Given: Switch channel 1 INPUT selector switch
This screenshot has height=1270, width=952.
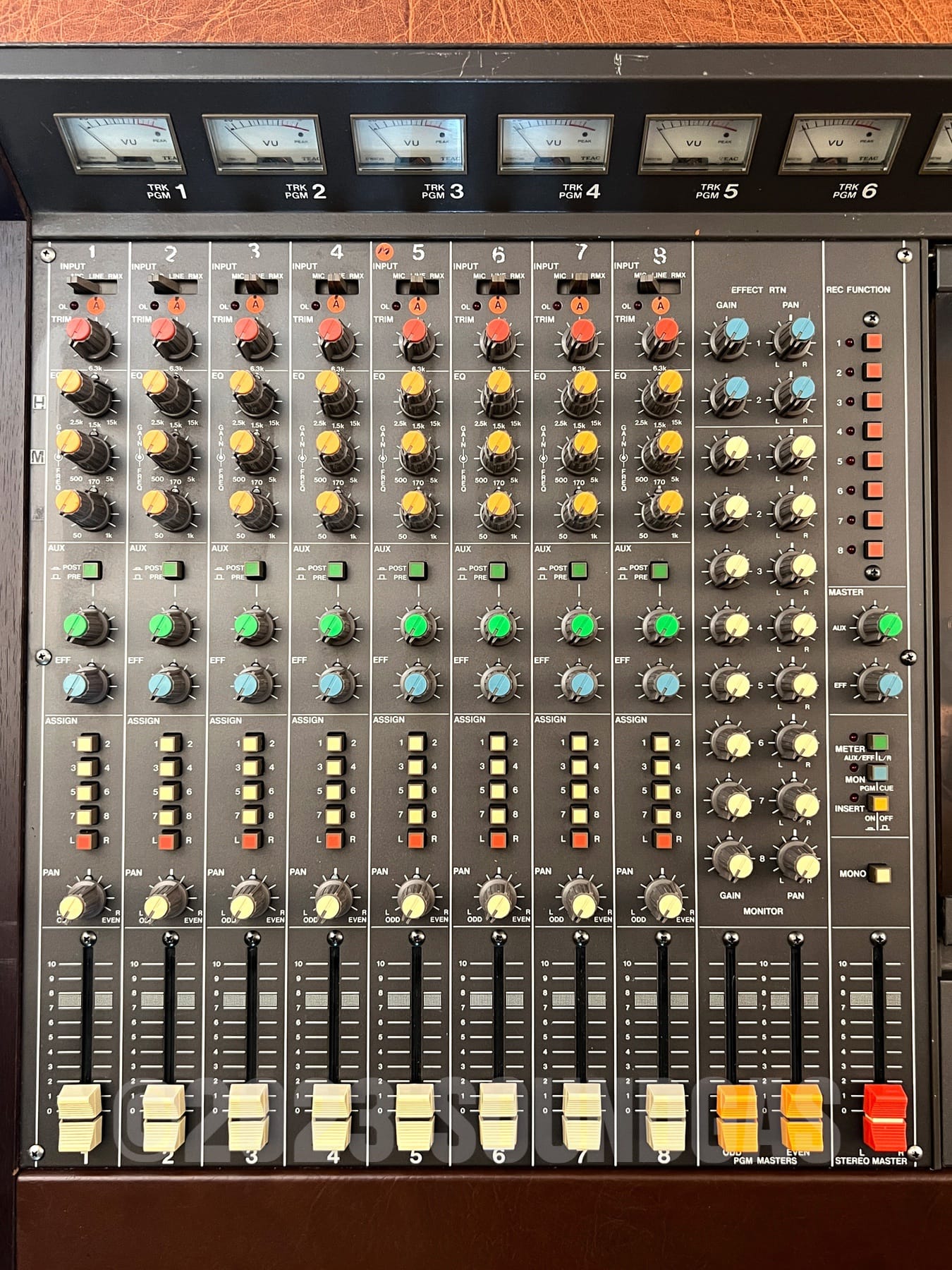Looking at the screenshot, I should [x=83, y=286].
